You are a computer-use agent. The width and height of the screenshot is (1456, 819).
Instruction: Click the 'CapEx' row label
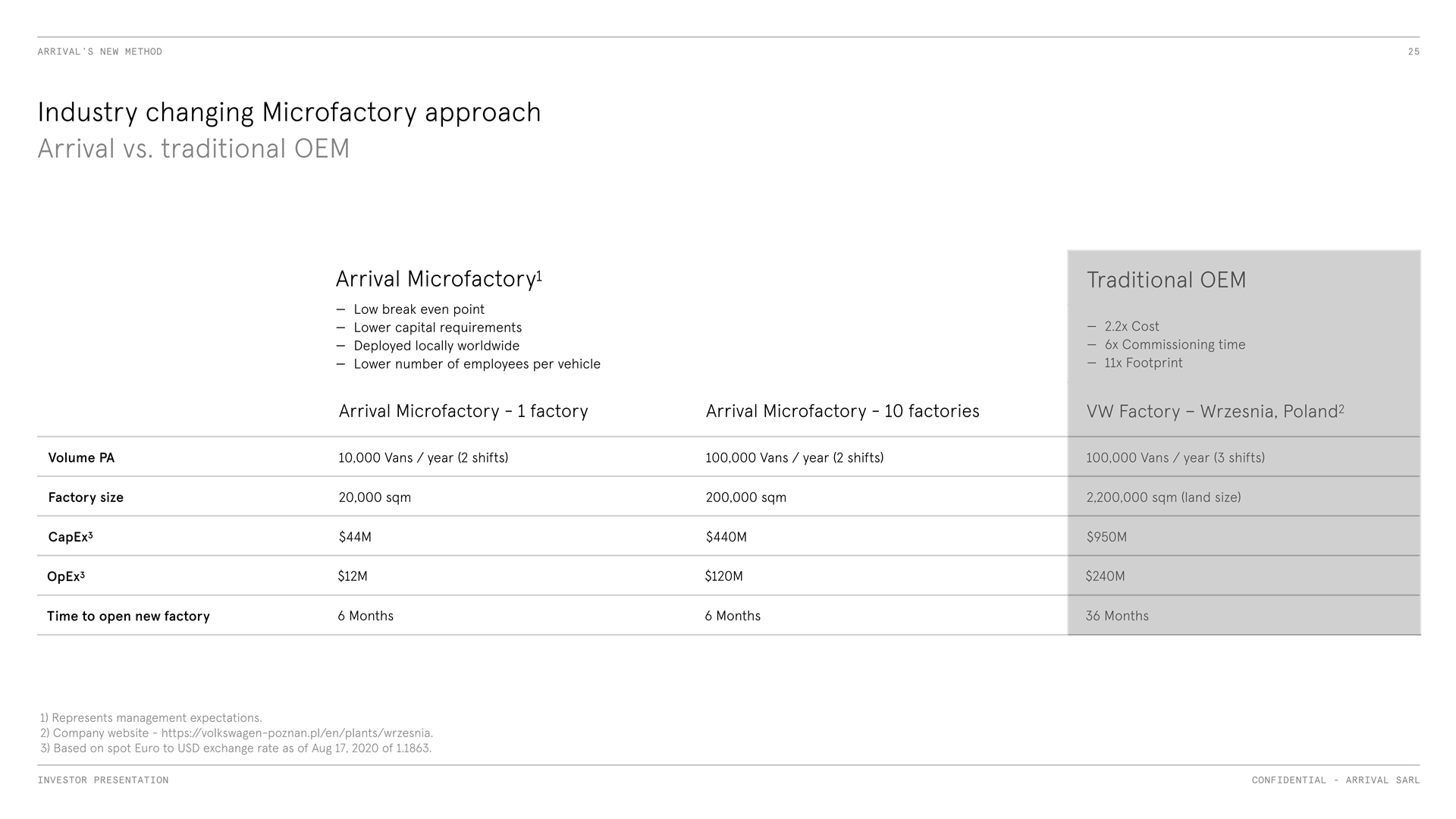tap(68, 537)
